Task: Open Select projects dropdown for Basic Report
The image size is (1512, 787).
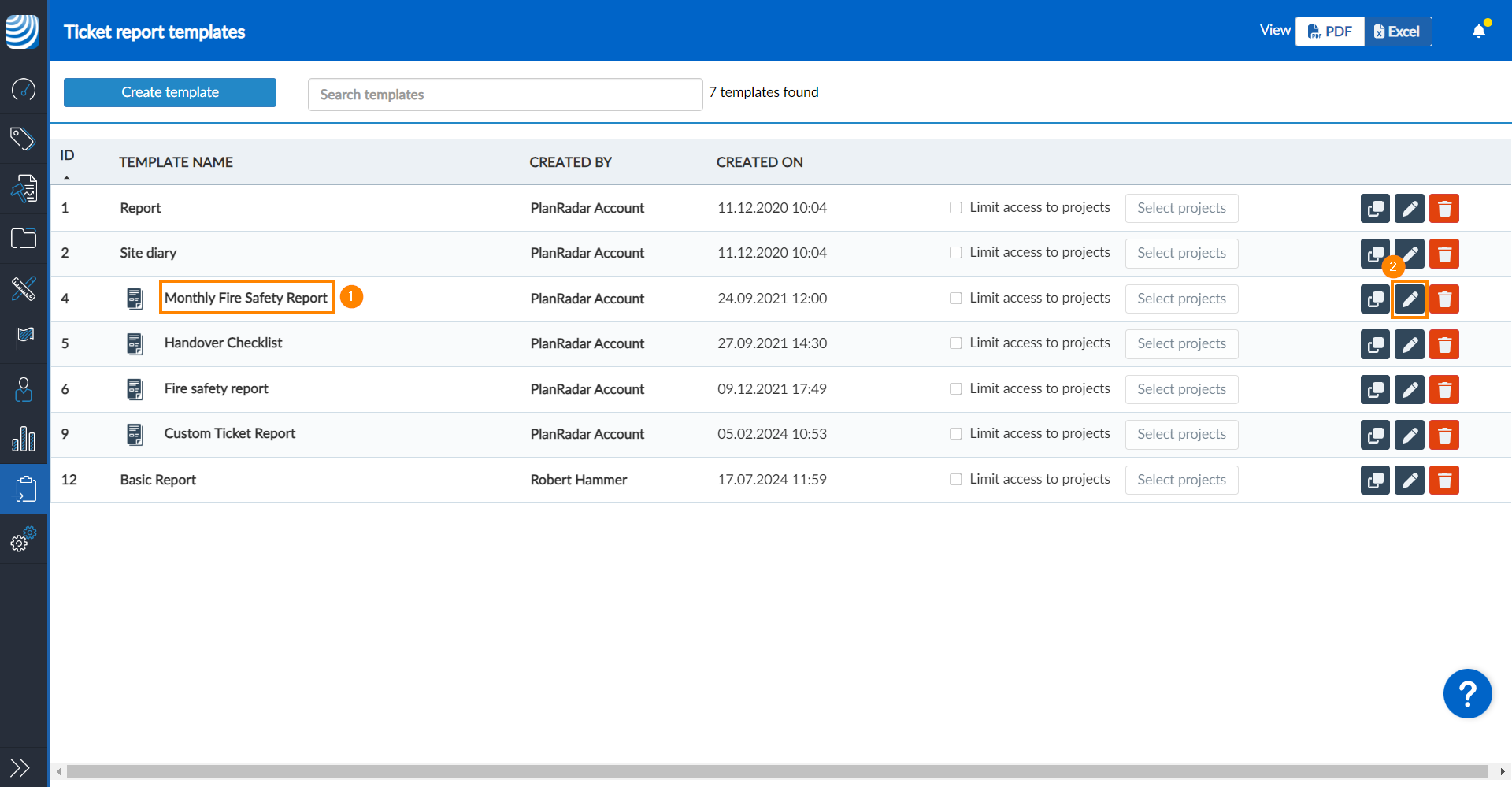Action: click(1180, 480)
